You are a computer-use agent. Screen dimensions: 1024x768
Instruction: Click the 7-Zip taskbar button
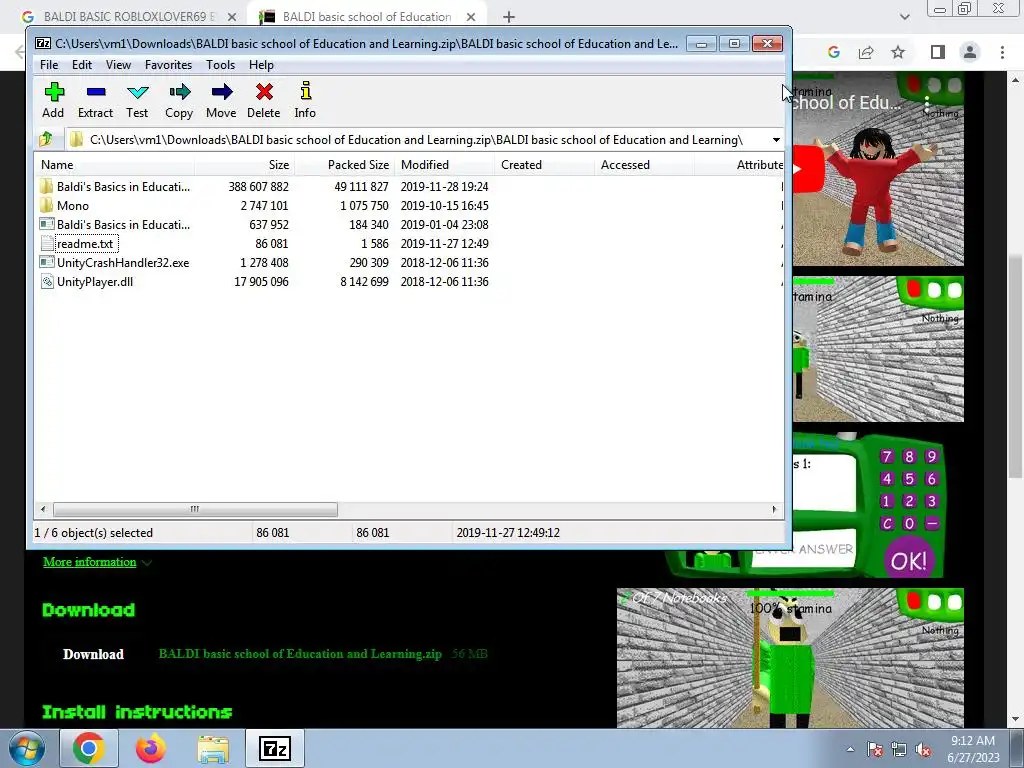[275, 748]
